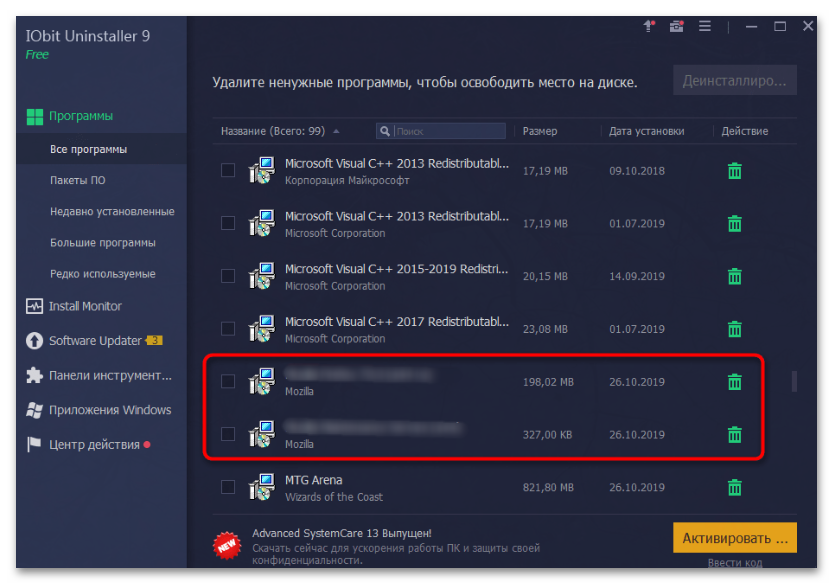The image size is (833, 584).
Task: Click the Поиск search field
Action: click(448, 131)
